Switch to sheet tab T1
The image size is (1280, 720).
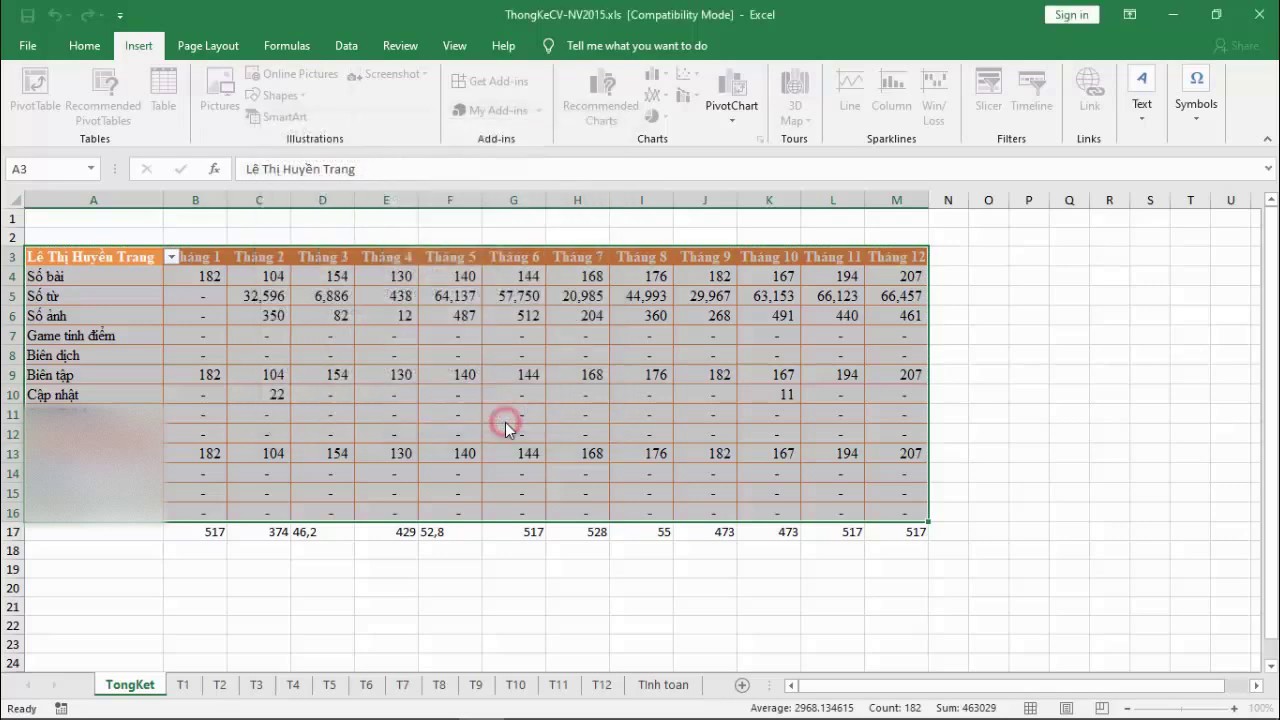183,685
